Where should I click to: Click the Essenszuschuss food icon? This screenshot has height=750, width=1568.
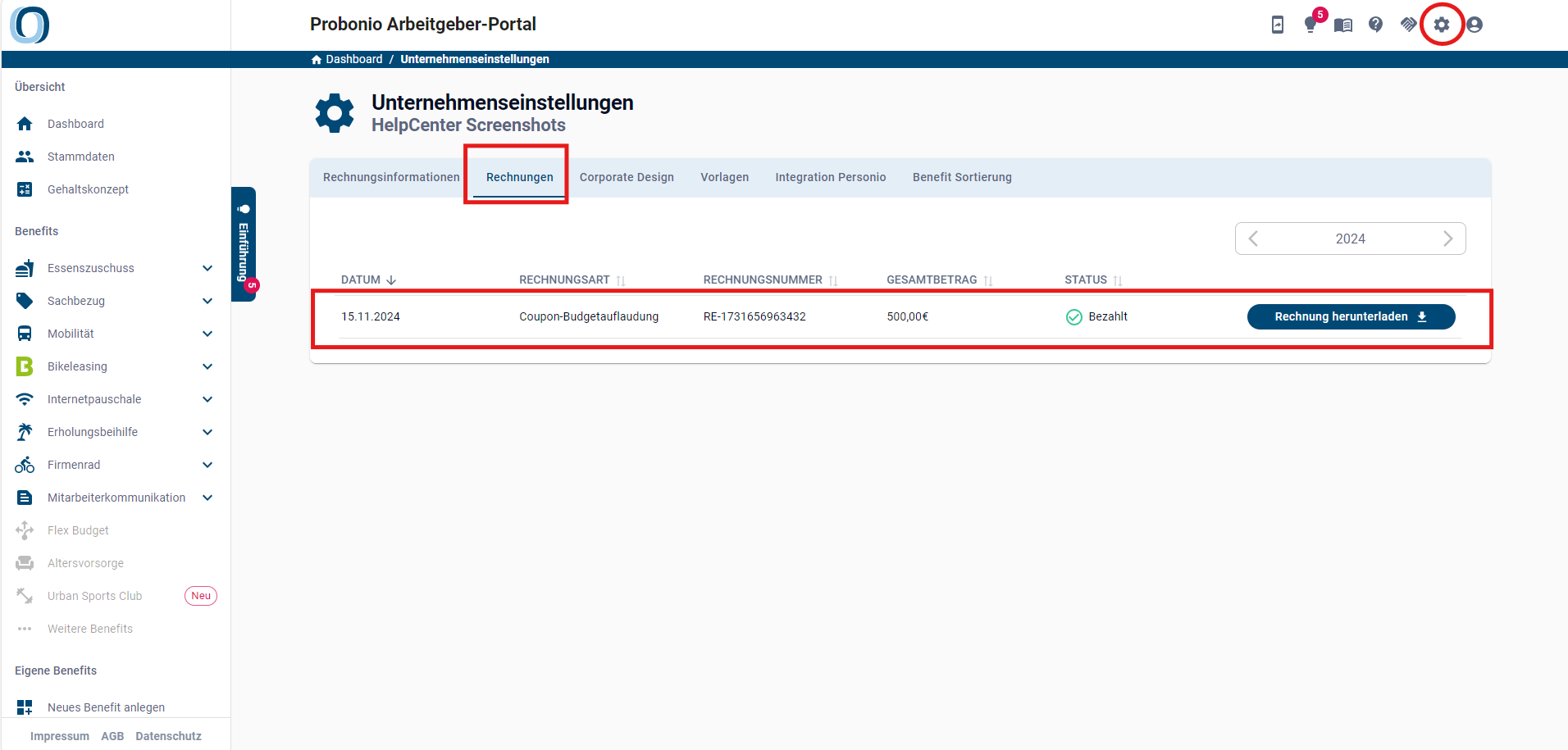click(25, 268)
